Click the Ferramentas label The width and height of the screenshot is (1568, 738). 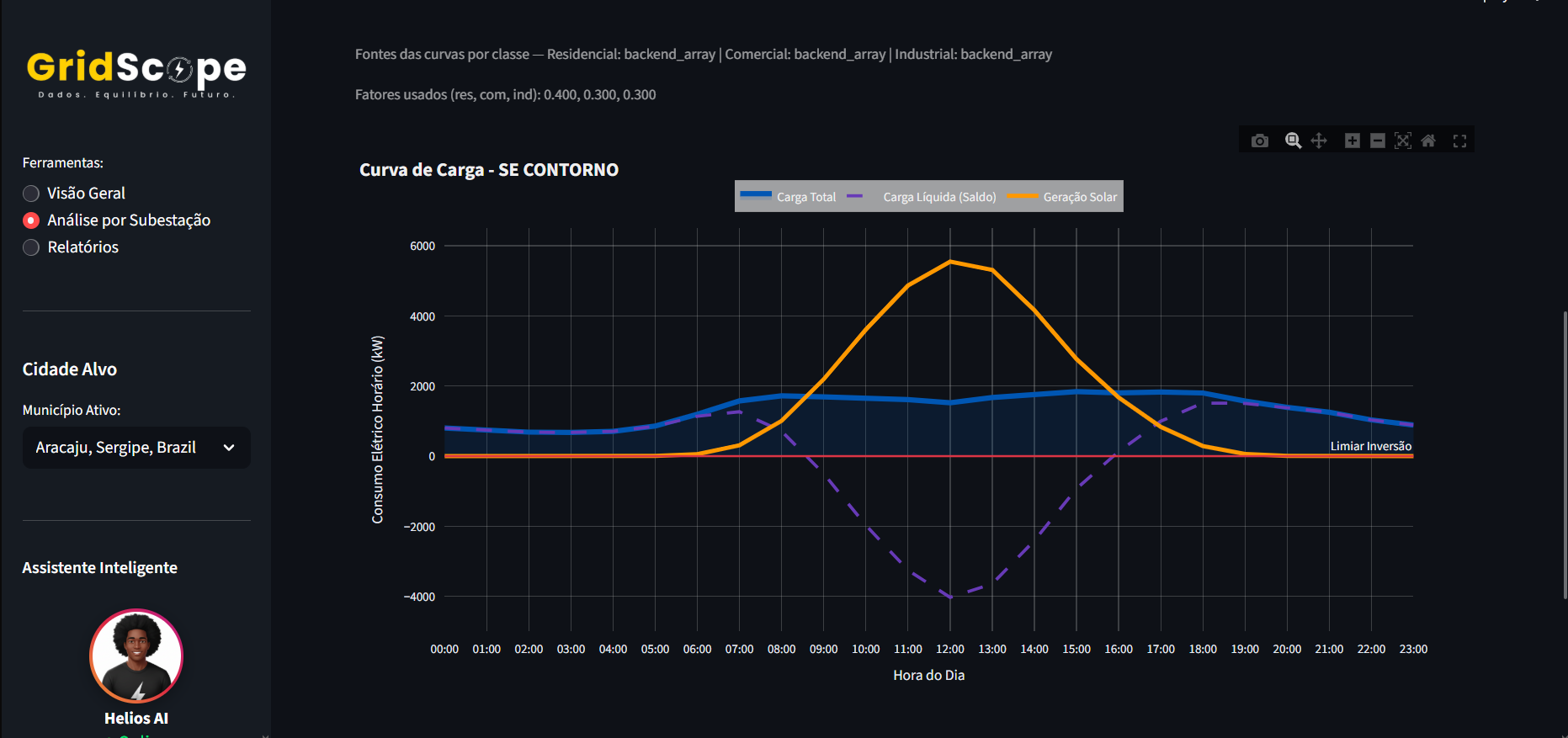tap(63, 163)
